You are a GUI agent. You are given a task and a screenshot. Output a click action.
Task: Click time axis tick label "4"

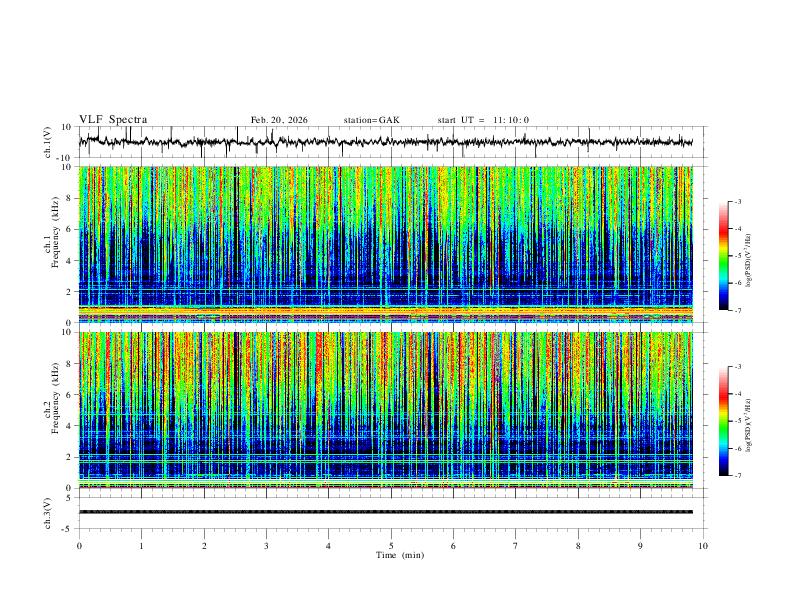click(x=329, y=546)
